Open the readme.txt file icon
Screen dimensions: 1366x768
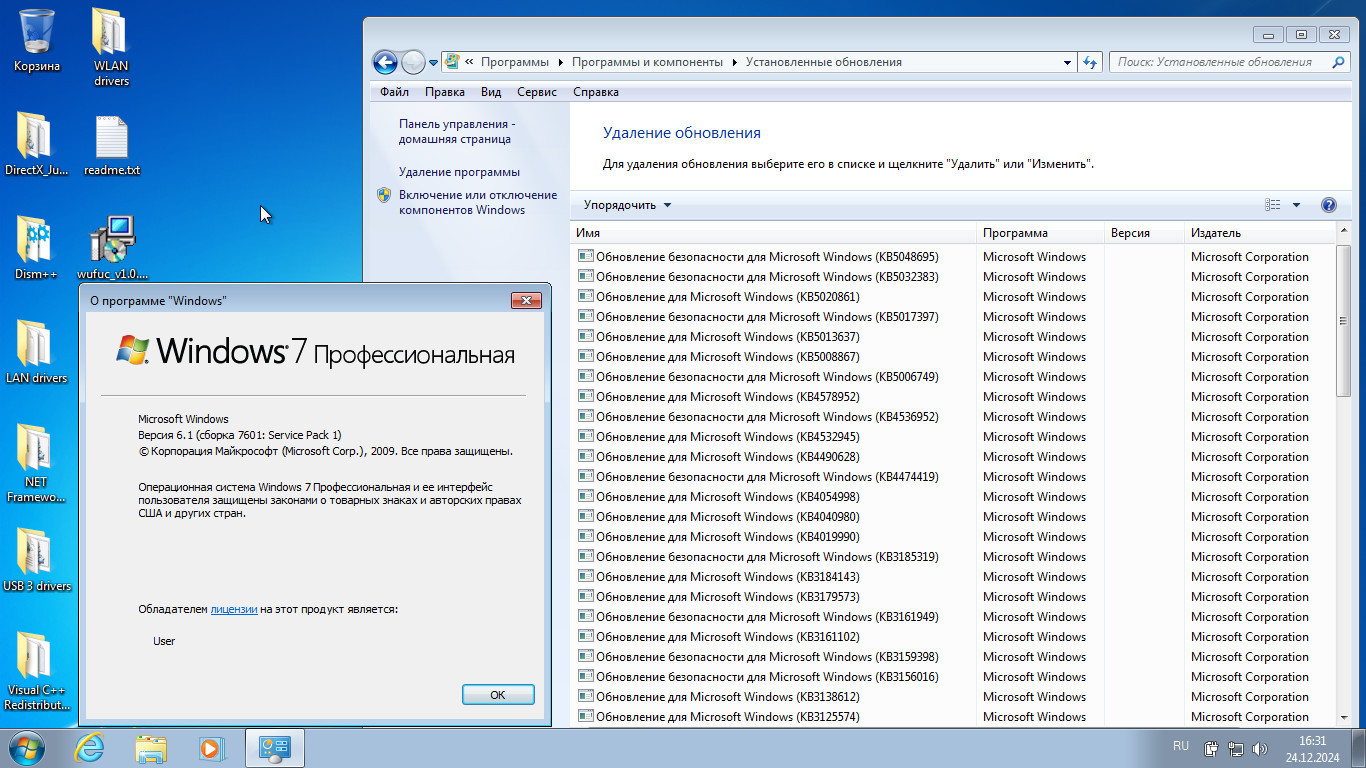[x=112, y=142]
